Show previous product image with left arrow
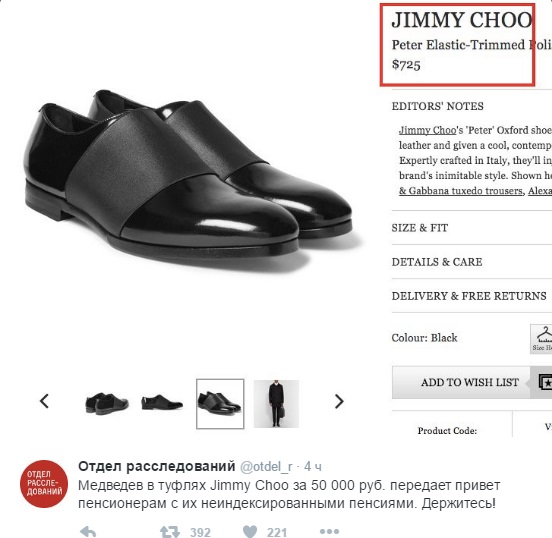The height and width of the screenshot is (538, 552). point(44,401)
